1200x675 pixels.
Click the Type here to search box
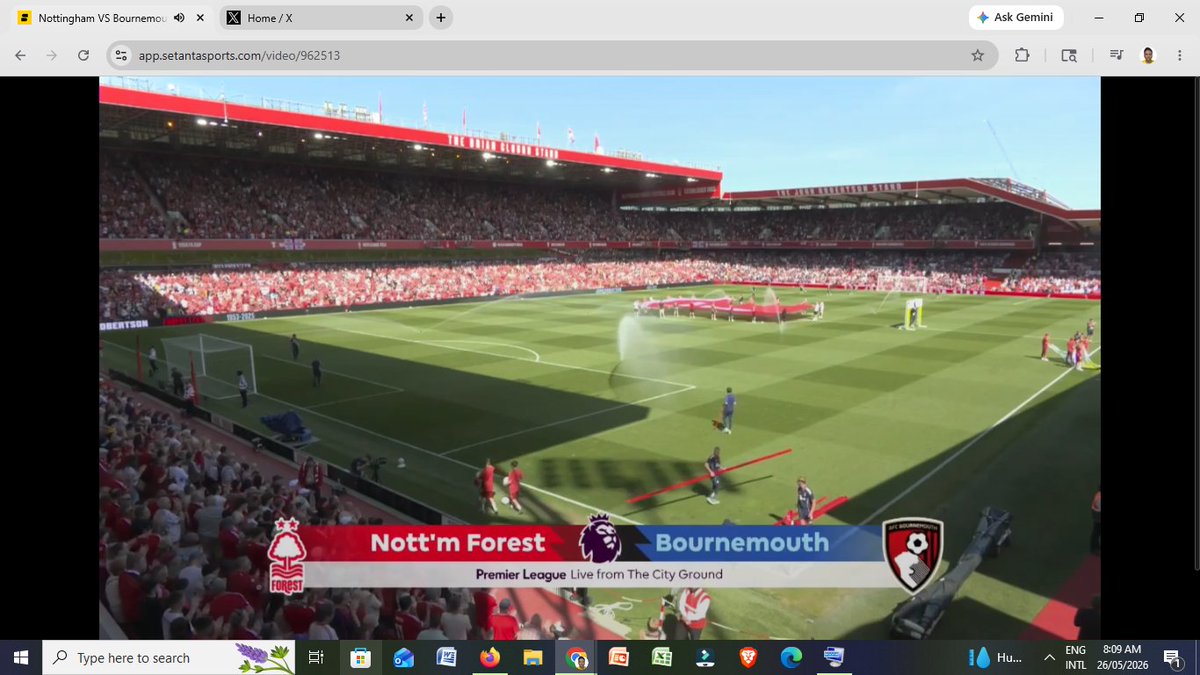point(170,658)
